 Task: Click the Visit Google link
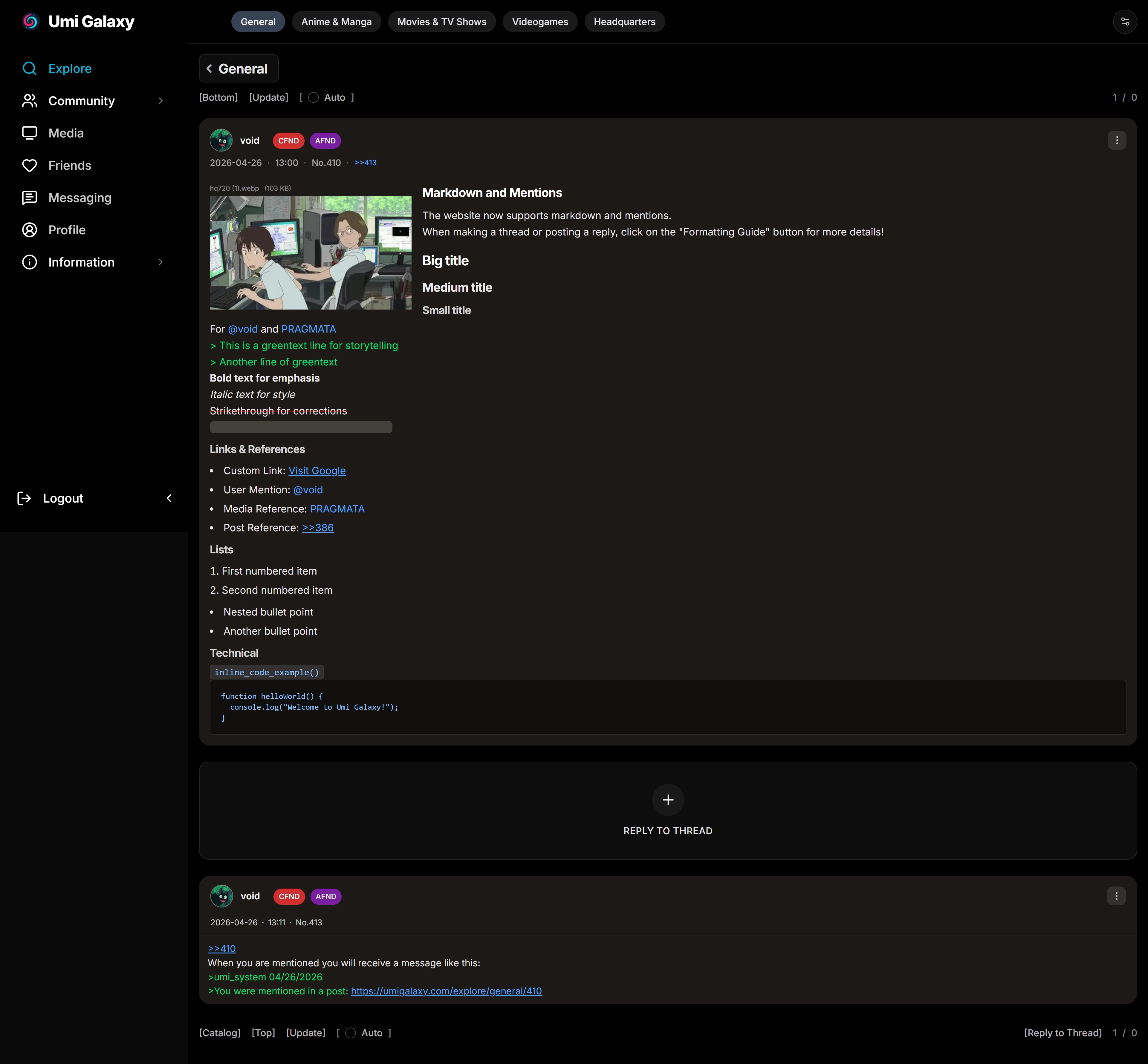[317, 470]
